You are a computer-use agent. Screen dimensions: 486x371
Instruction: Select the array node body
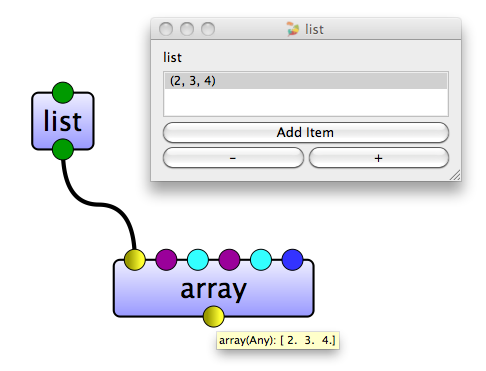pos(213,289)
